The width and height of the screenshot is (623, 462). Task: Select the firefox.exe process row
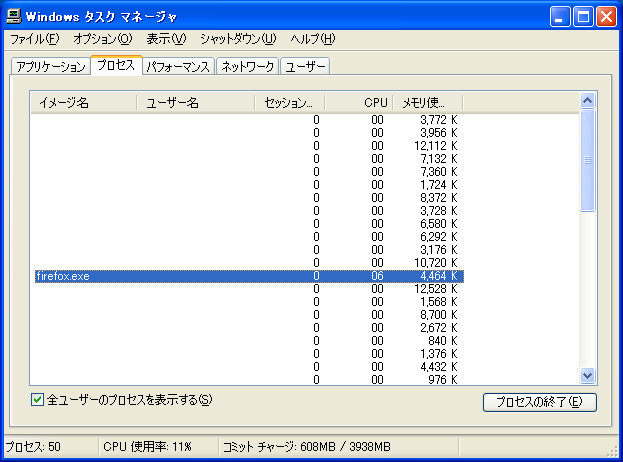(250, 276)
